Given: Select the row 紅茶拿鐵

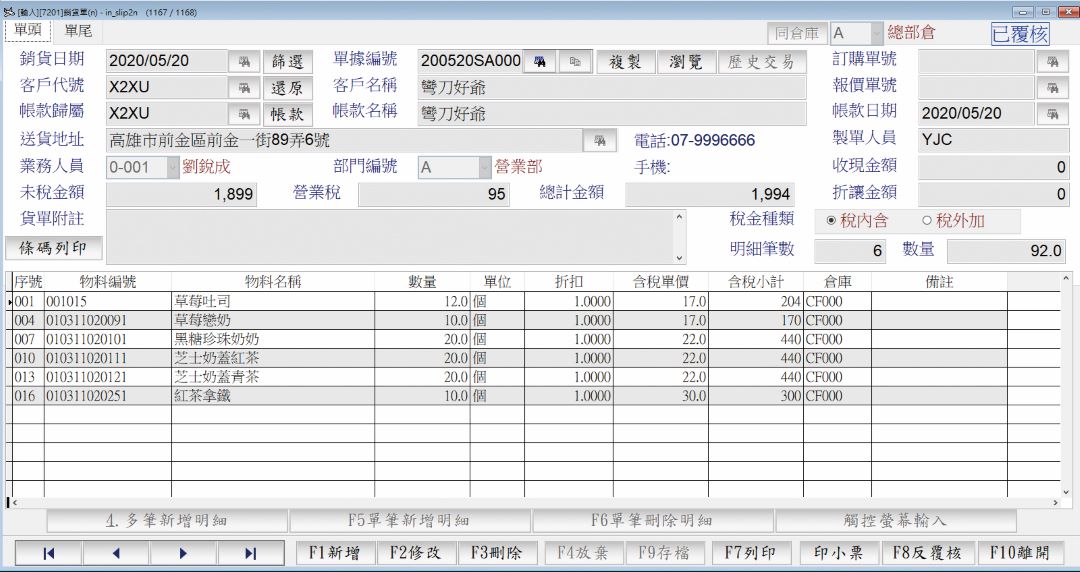Looking at the screenshot, I should coord(533,396).
